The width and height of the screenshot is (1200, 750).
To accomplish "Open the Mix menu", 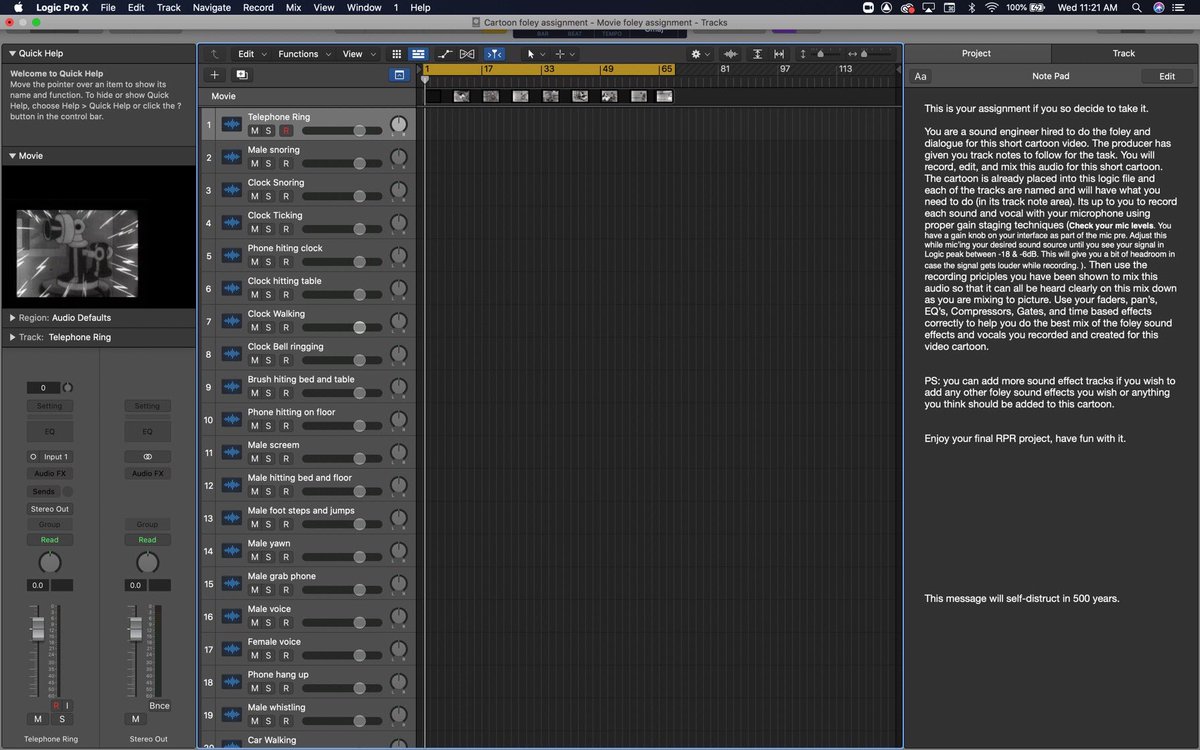I will [x=293, y=7].
